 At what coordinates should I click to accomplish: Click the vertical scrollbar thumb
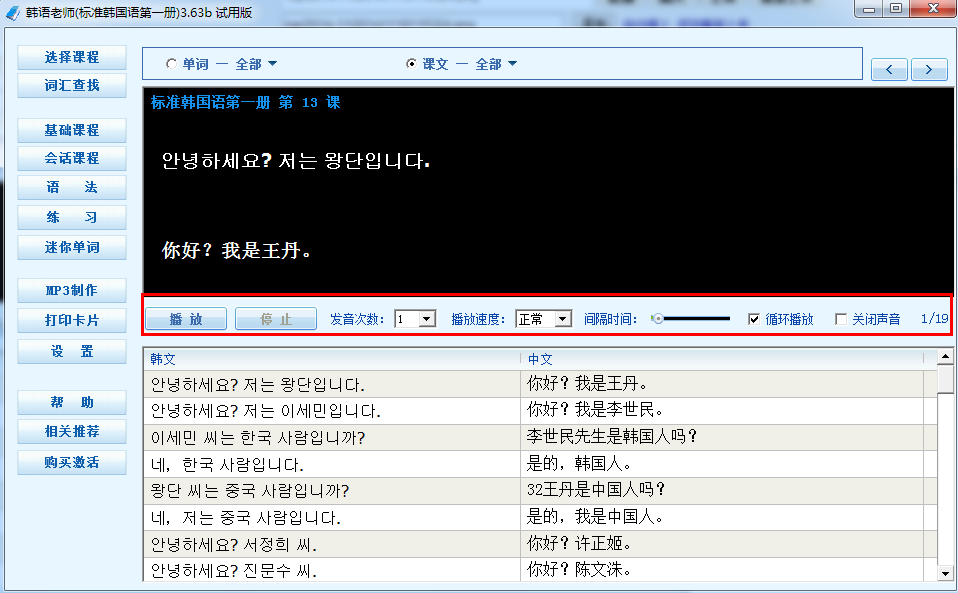(x=946, y=380)
